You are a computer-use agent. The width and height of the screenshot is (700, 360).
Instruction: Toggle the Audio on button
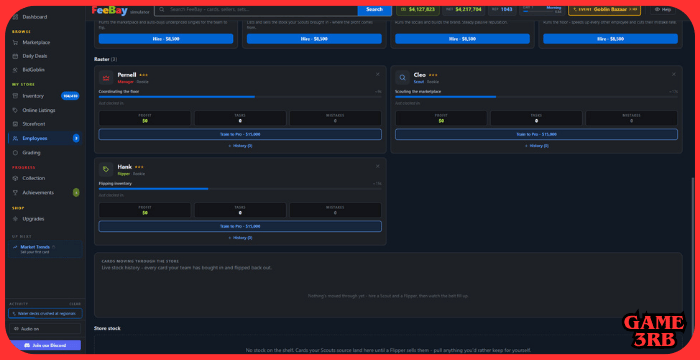[45, 329]
